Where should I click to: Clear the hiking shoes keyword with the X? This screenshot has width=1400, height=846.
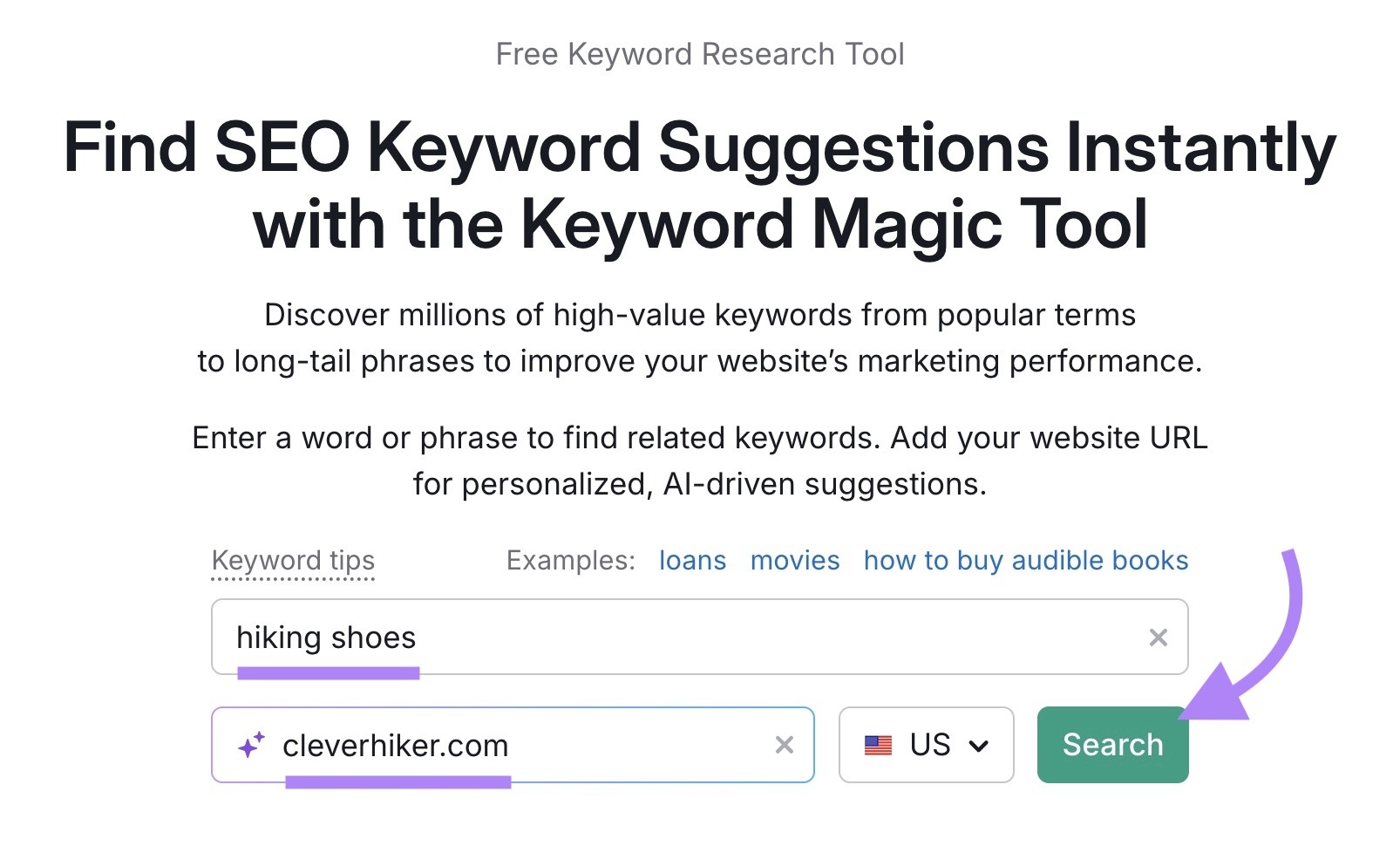[1159, 638]
